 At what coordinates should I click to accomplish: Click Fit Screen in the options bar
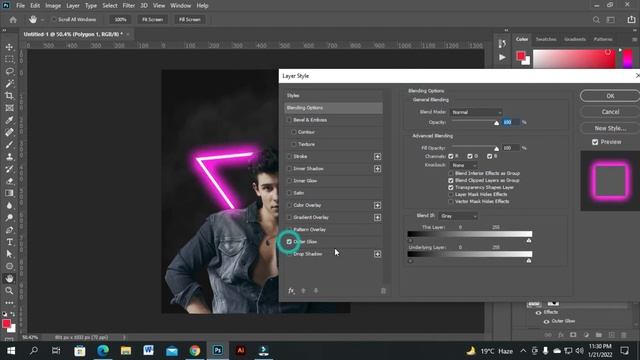(x=152, y=20)
